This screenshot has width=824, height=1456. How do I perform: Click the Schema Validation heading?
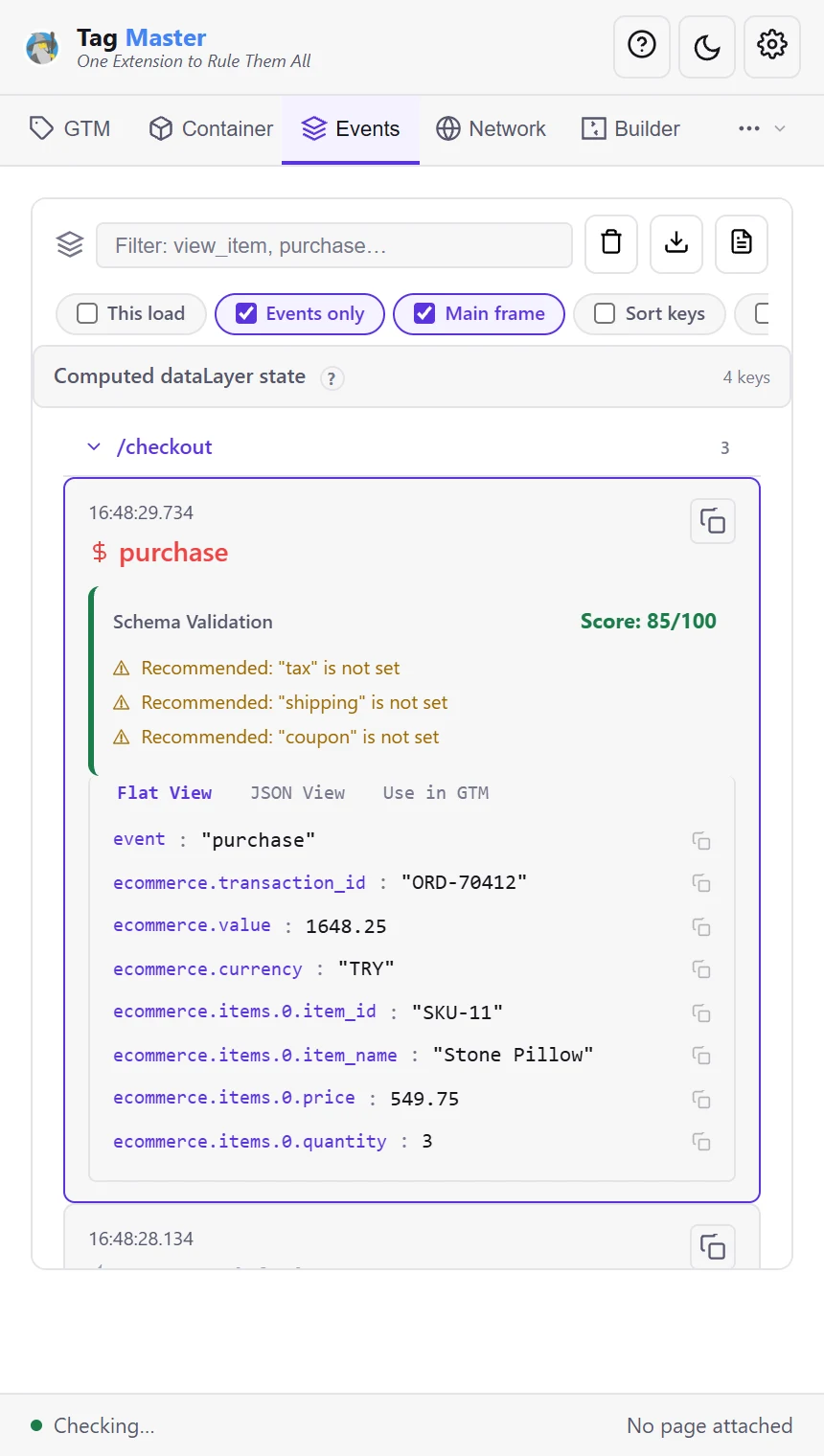193,622
